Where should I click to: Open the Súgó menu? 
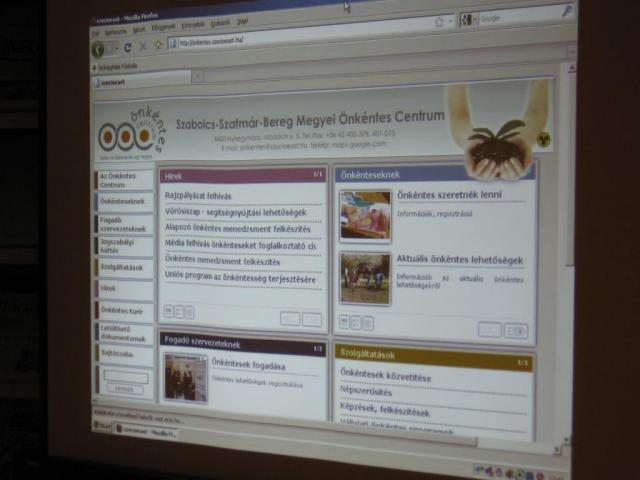(x=242, y=21)
